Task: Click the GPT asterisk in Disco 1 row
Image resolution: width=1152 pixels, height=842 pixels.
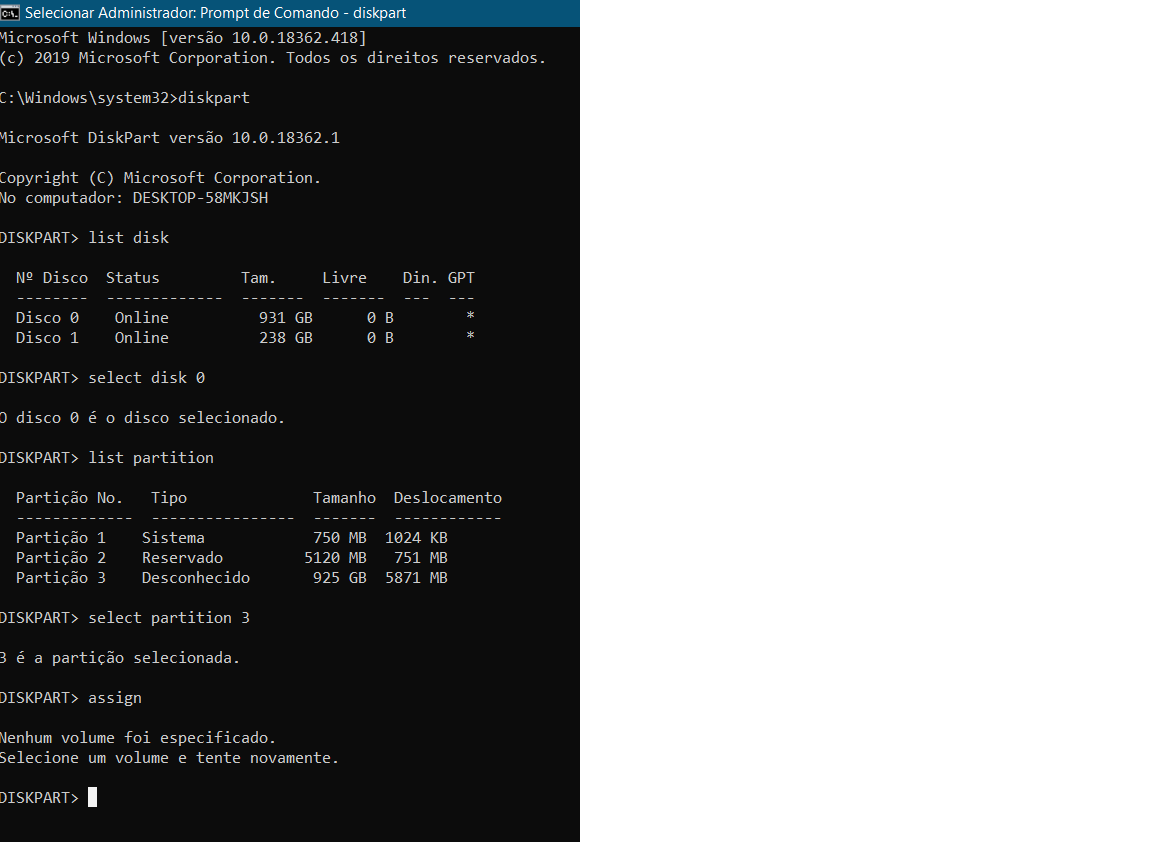Action: coord(470,336)
